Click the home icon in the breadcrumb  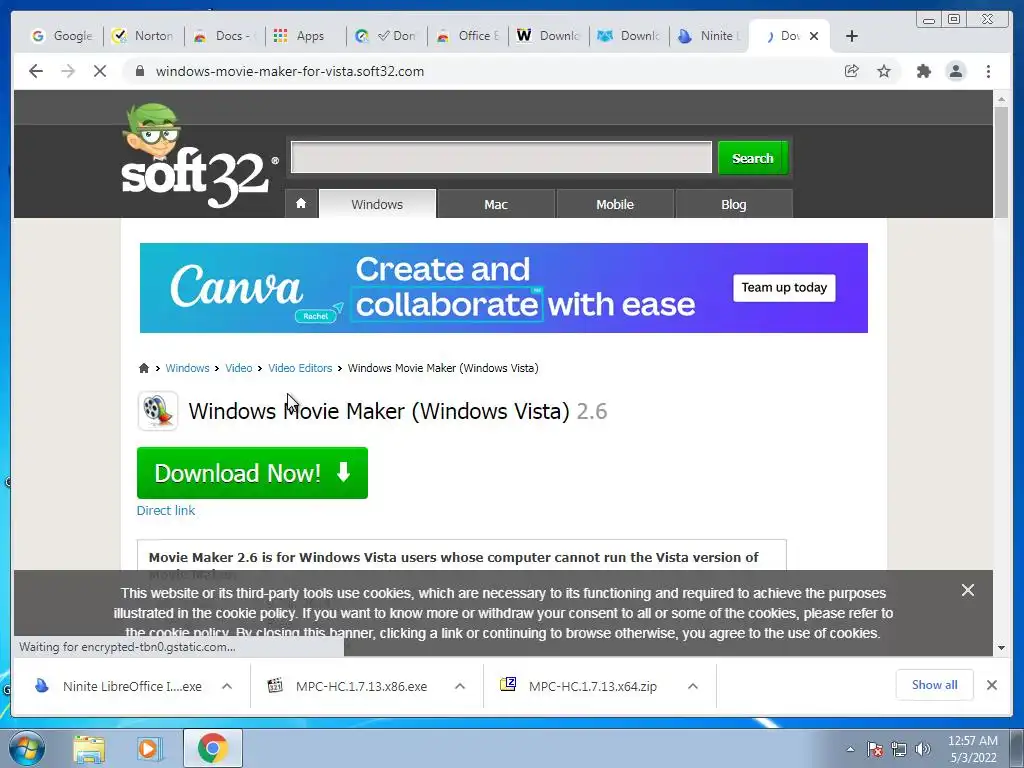(144, 368)
